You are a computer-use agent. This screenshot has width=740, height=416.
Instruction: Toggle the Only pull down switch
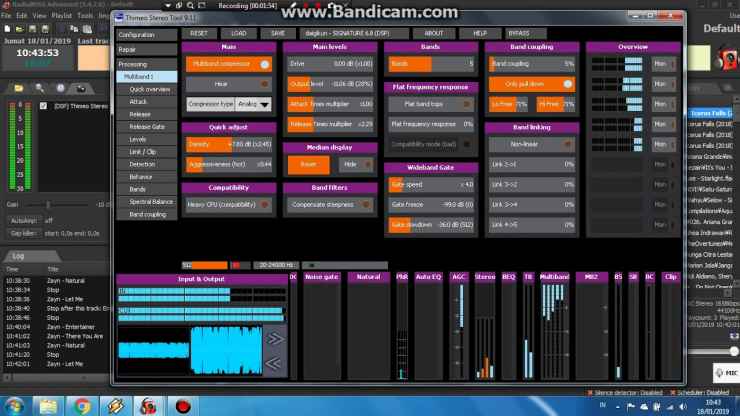coord(568,83)
